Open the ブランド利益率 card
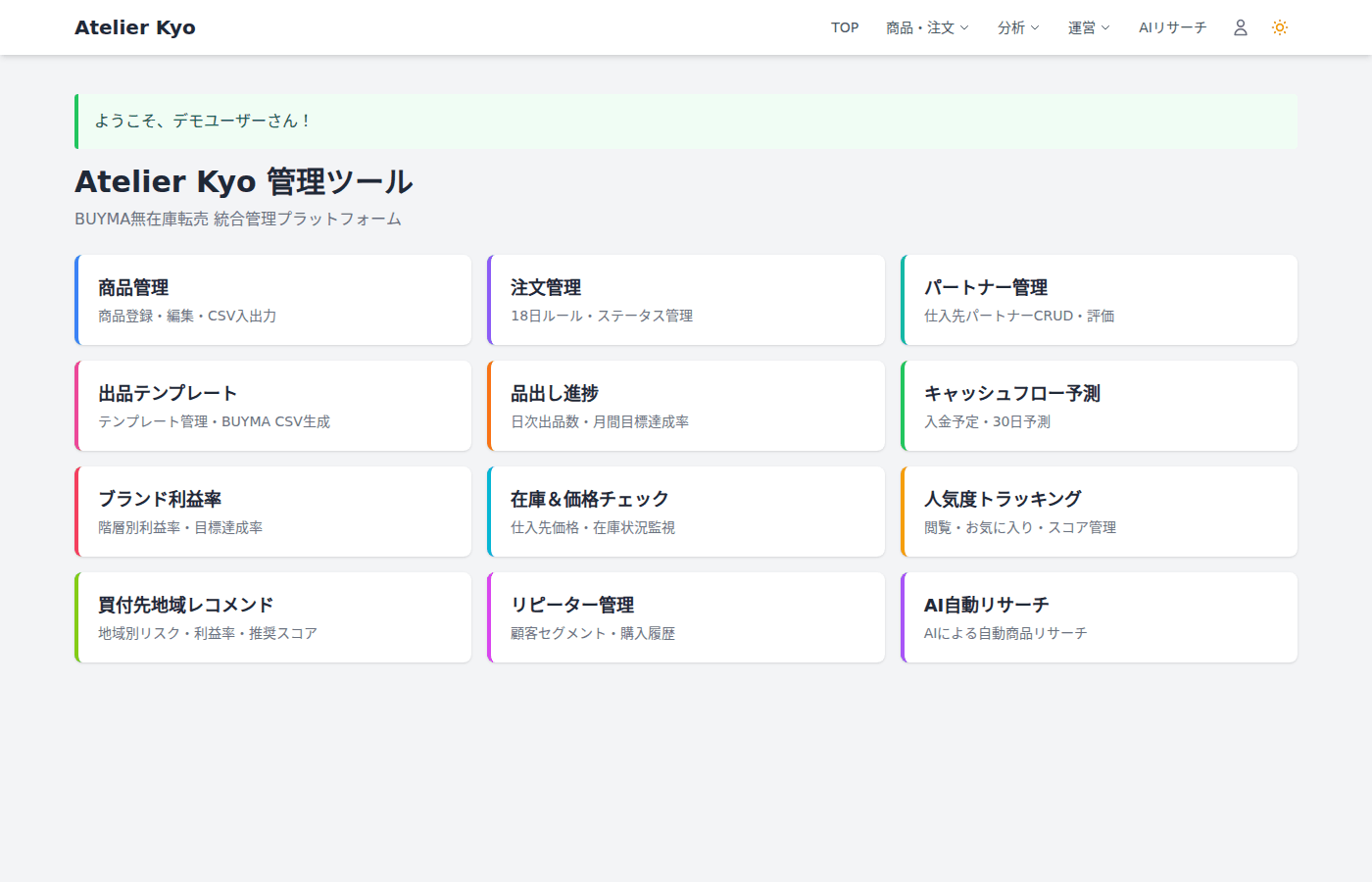The height and width of the screenshot is (882, 1372). [273, 512]
